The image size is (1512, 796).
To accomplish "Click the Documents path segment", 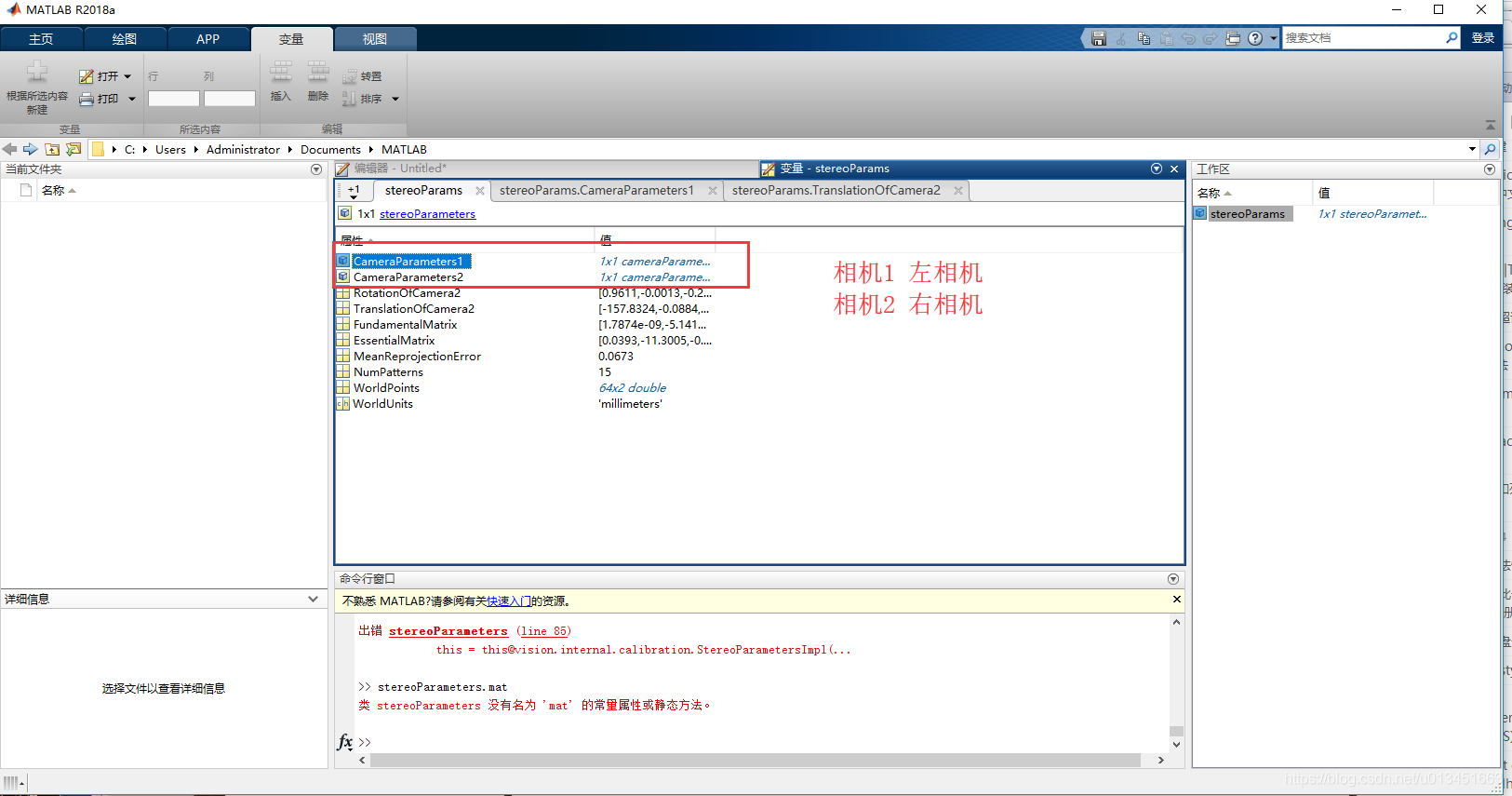I will tap(330, 149).
